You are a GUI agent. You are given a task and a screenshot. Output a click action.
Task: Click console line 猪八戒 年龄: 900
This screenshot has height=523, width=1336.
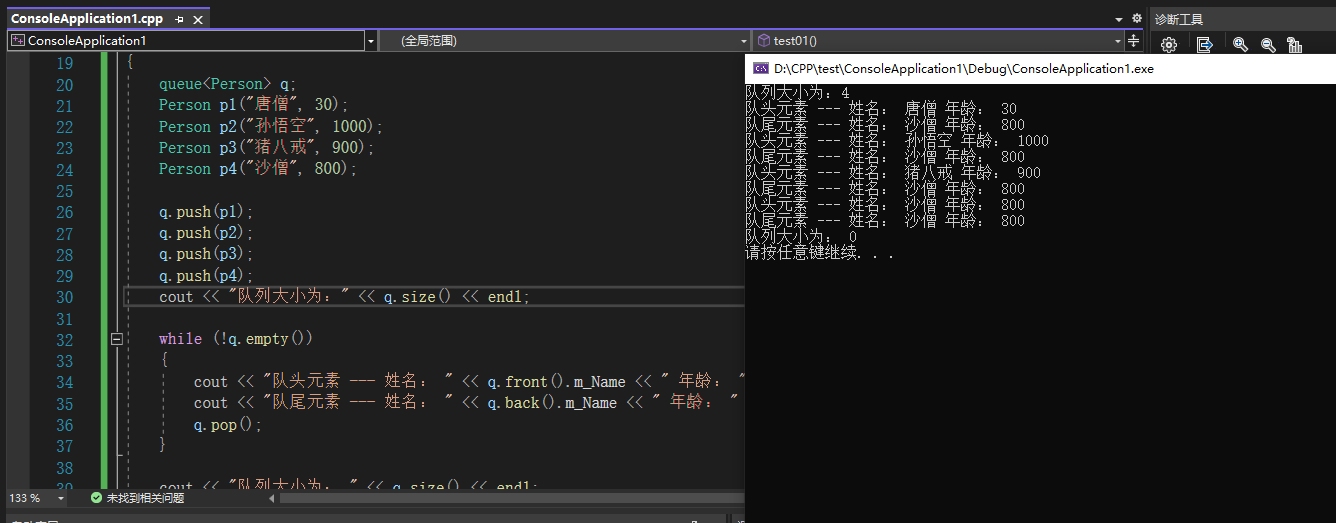893,173
